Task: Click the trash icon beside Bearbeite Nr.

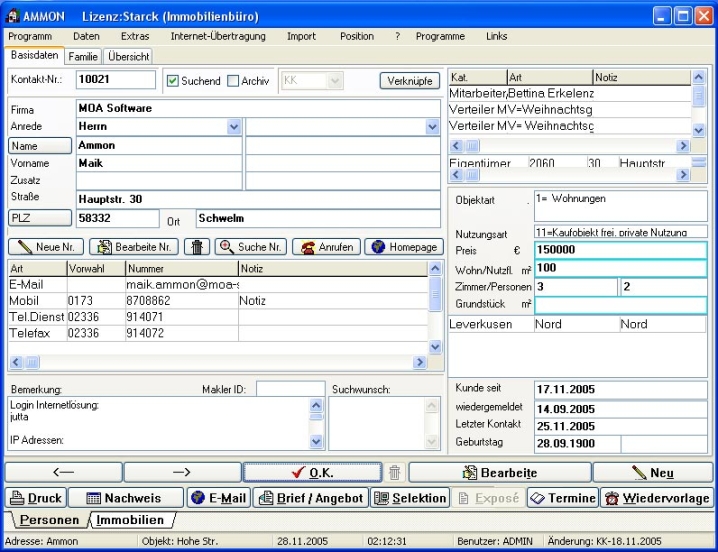Action: [x=197, y=246]
